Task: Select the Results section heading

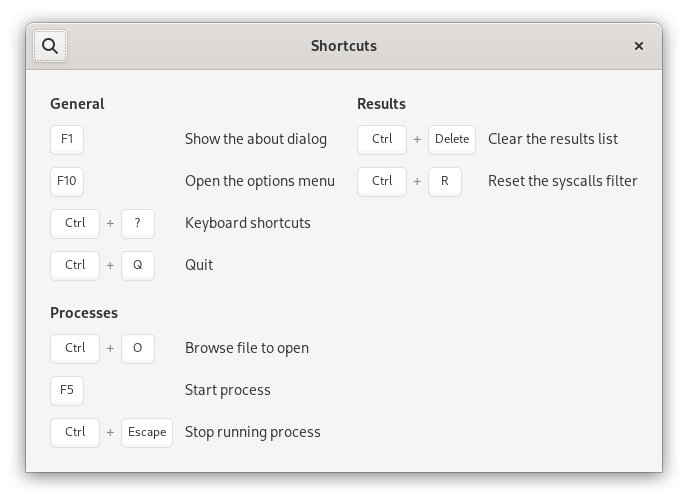Action: (x=381, y=104)
